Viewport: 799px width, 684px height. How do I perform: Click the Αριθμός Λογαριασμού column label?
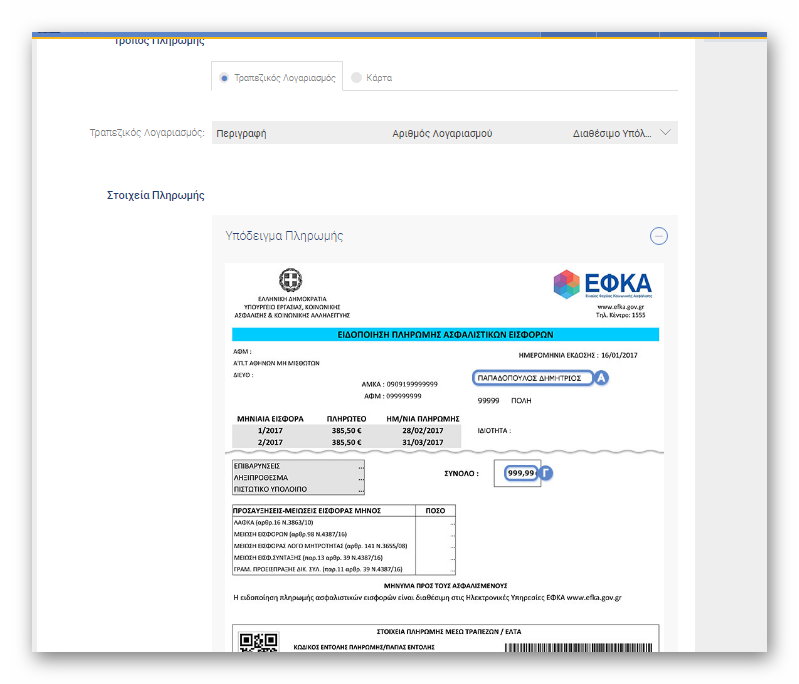coord(442,133)
